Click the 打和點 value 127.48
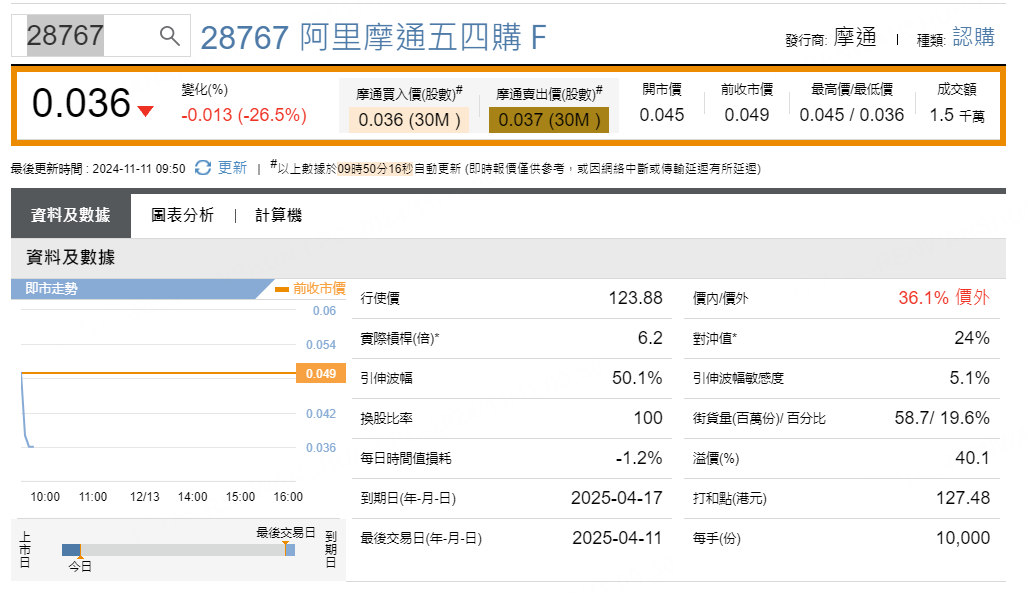1027x595 pixels. coord(963,498)
